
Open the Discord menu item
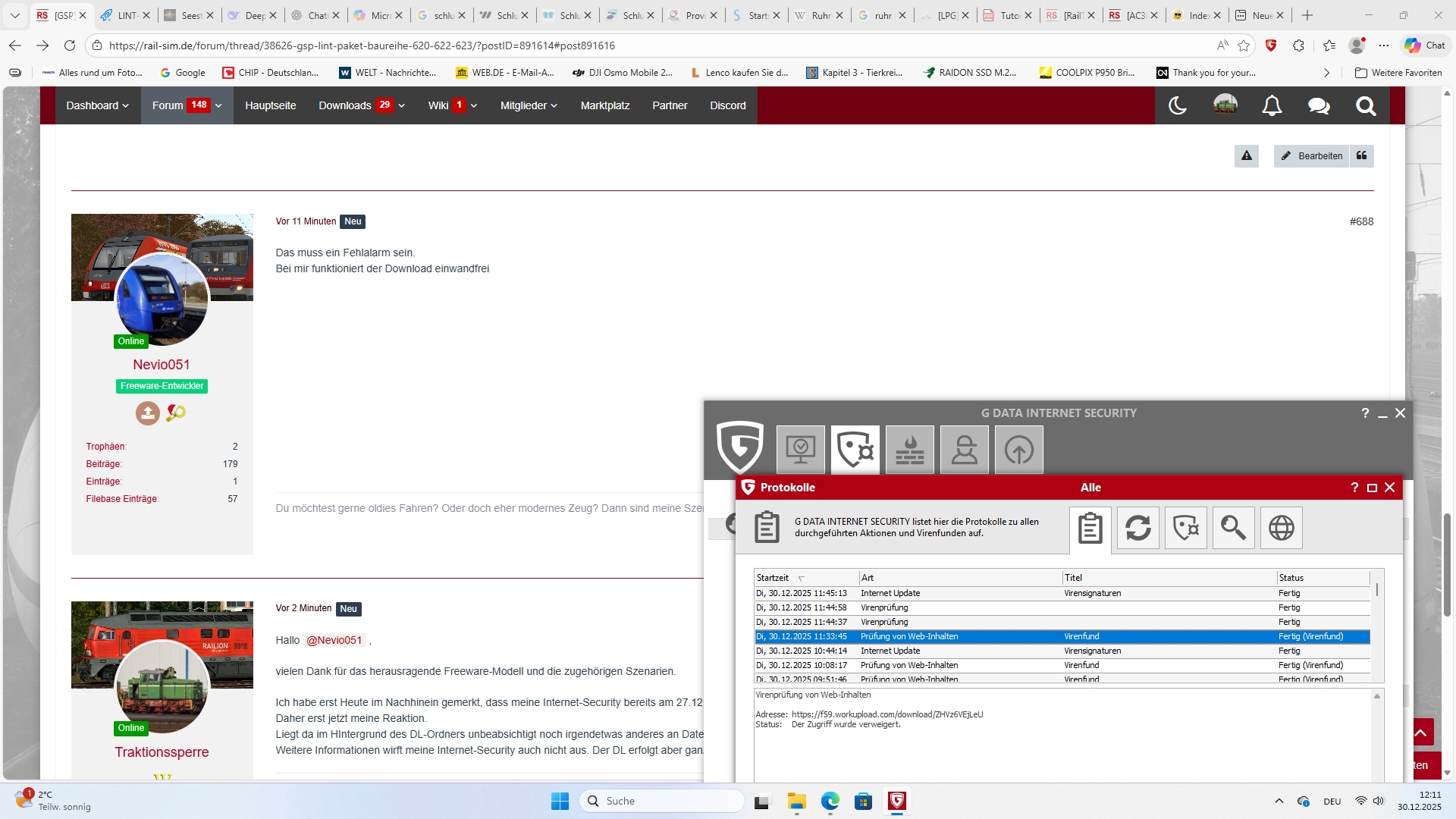pyautogui.click(x=727, y=105)
